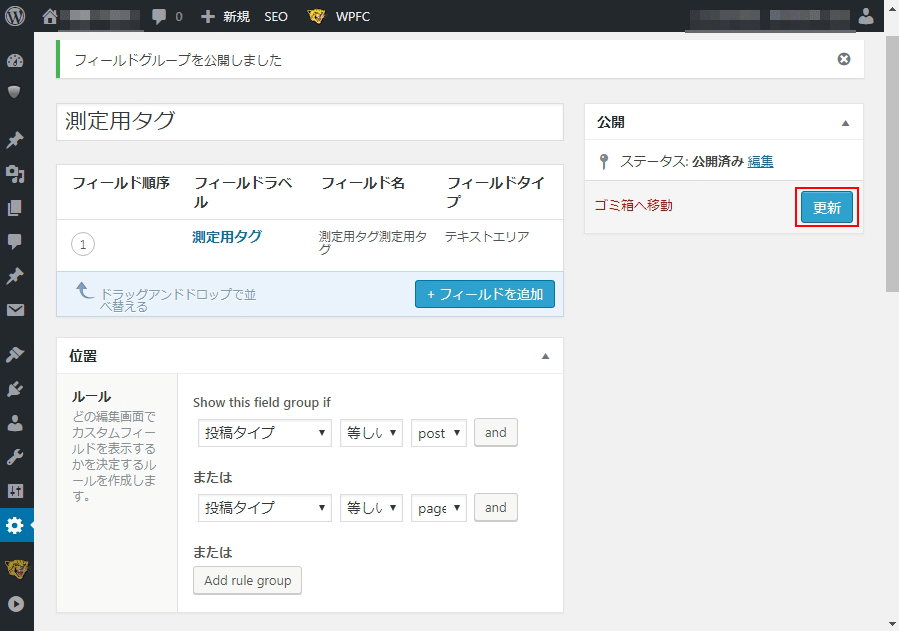This screenshot has width=899, height=631.
Task: Click the field name 測定用タグ測定用タグ cell
Action: pyautogui.click(x=373, y=242)
